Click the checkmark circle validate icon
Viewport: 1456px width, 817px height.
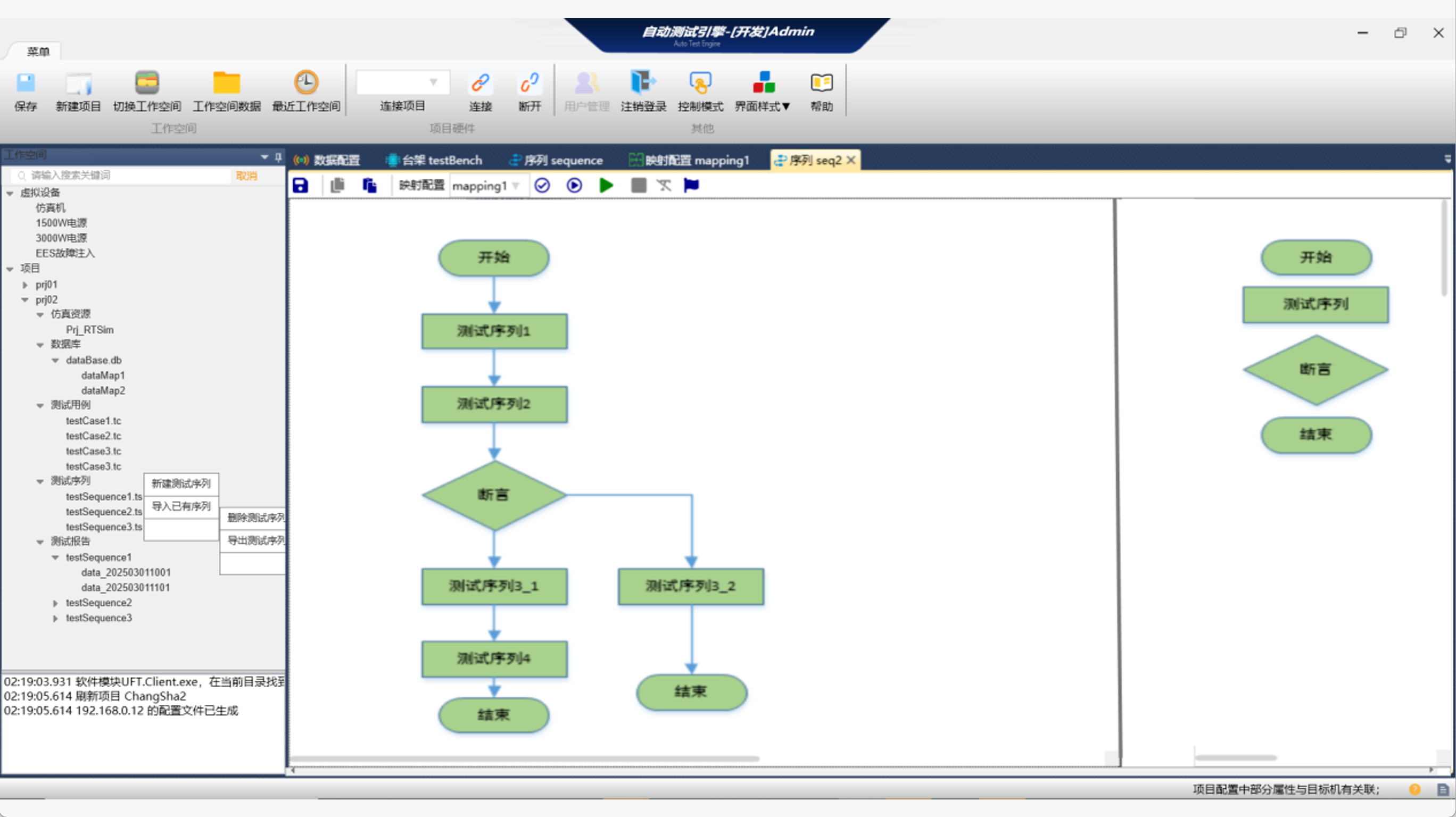542,185
